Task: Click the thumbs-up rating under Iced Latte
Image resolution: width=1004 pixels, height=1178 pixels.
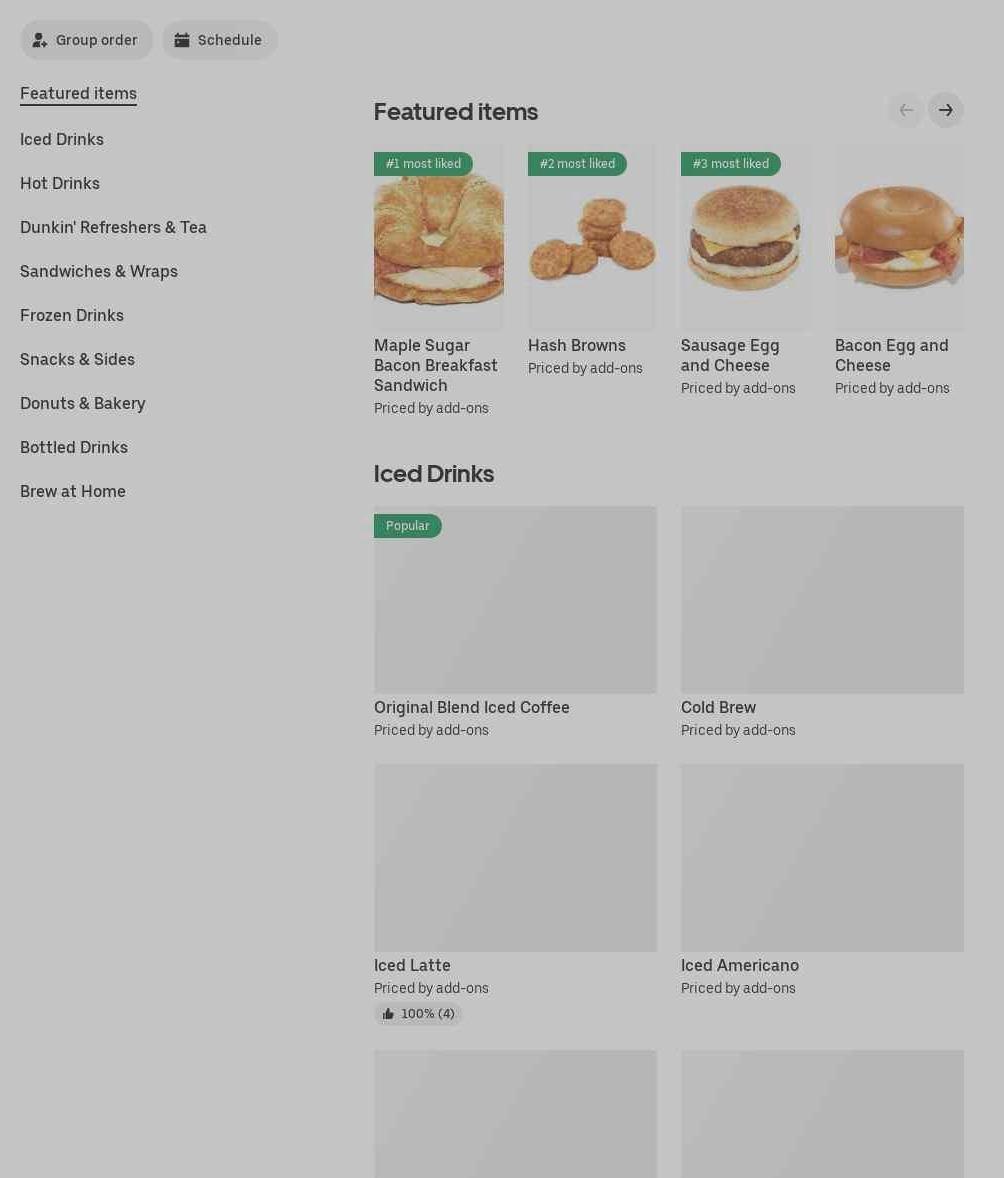Action: (419, 1013)
